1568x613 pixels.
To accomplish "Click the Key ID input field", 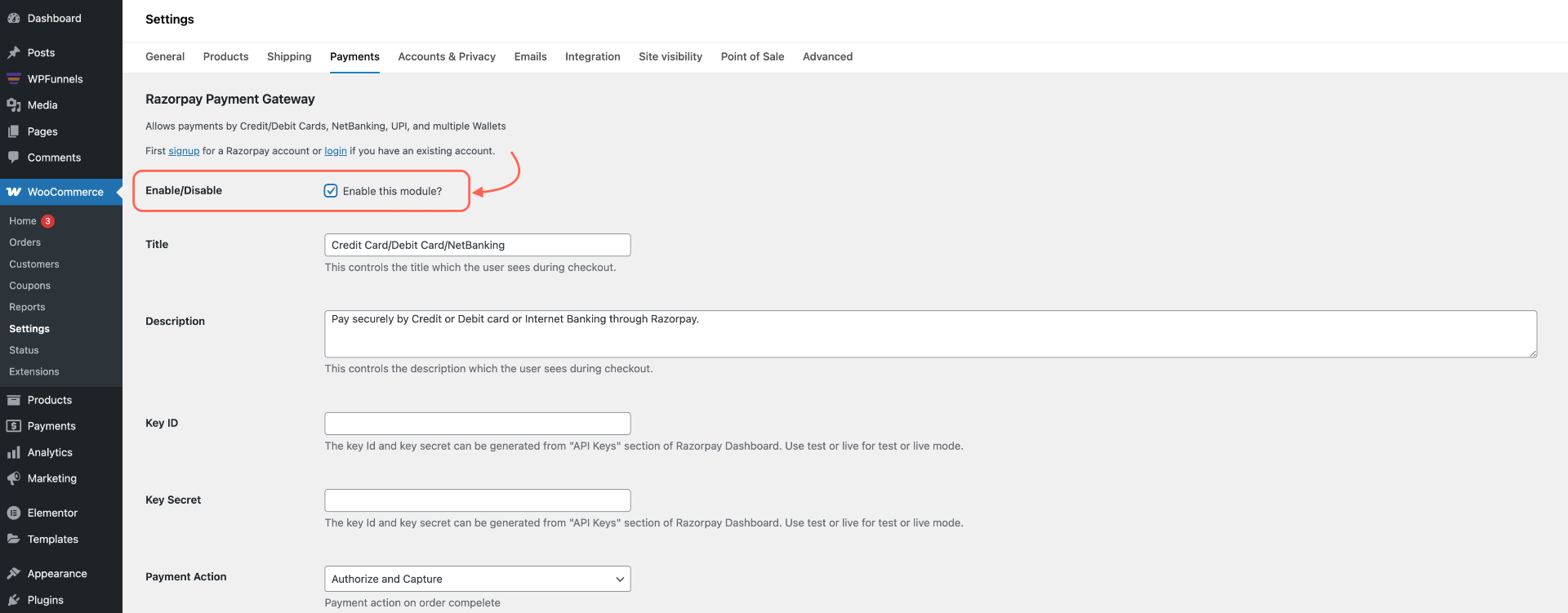I will (x=478, y=424).
